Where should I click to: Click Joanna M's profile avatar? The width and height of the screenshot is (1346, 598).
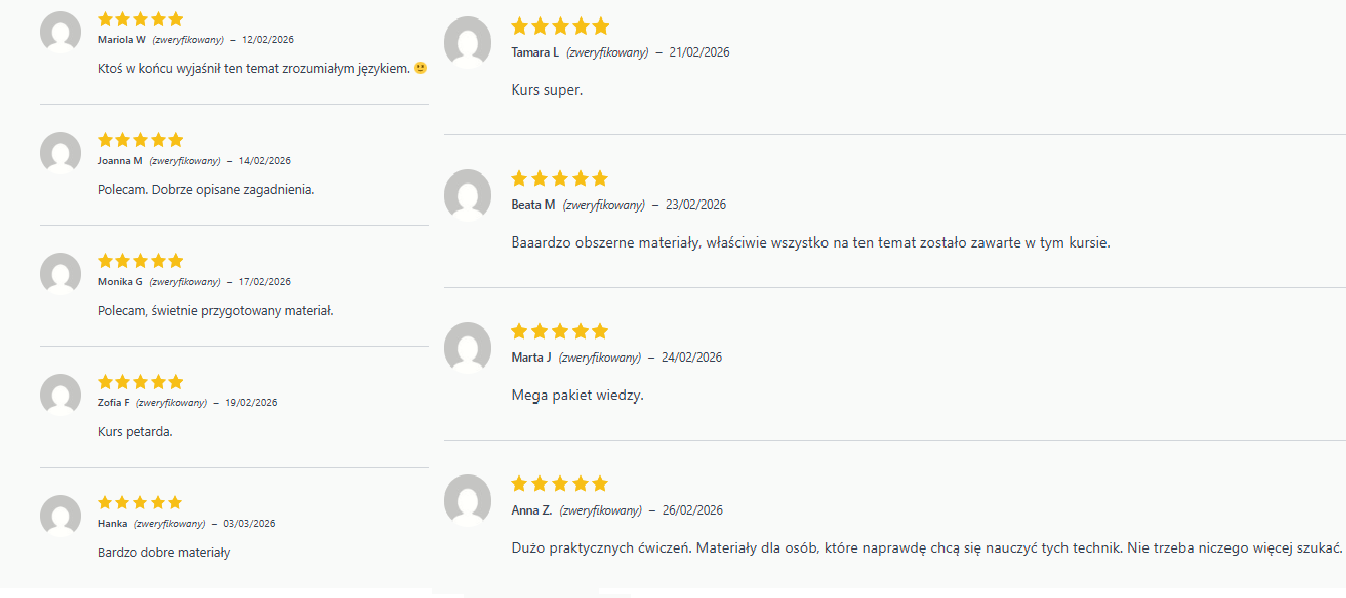tap(60, 153)
